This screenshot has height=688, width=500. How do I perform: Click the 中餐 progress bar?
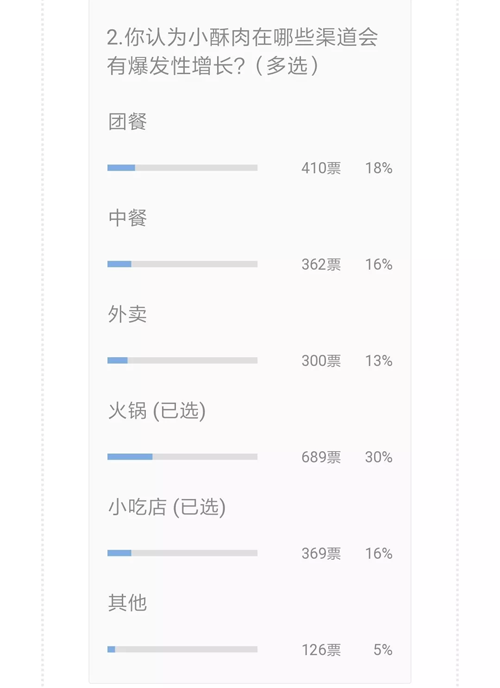tap(182, 264)
